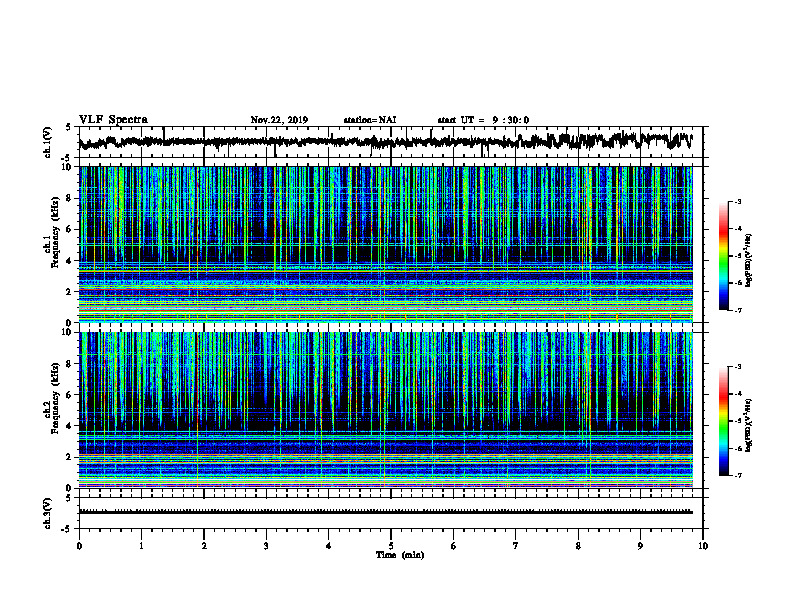Click the time axis tick label 10
Image resolution: width=792 pixels, height=612 pixels.
click(x=703, y=546)
